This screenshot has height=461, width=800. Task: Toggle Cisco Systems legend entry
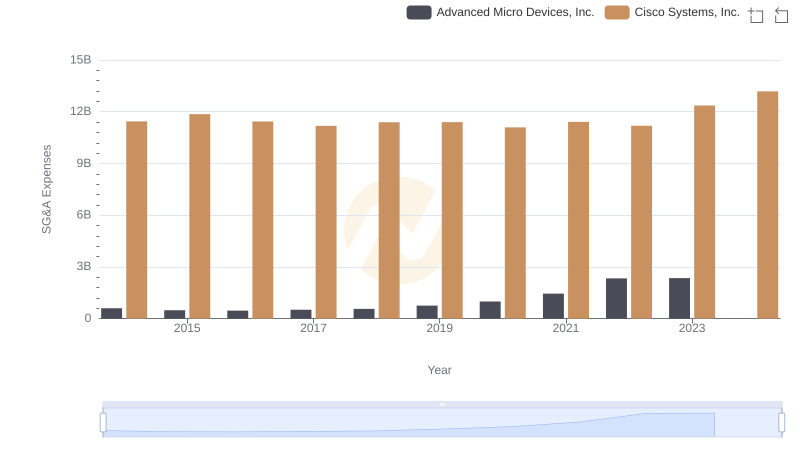[x=672, y=12]
